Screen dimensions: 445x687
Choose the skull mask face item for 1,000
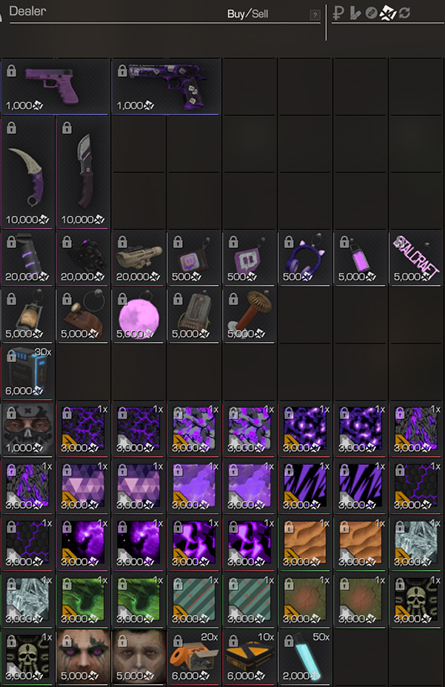point(28,429)
